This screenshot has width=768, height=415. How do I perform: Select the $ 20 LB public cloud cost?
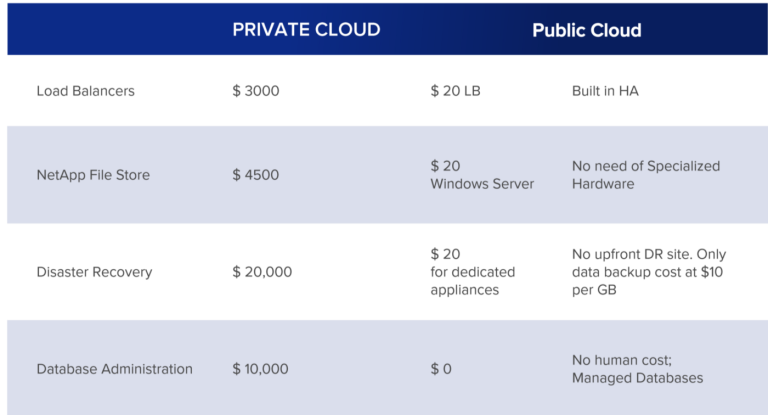pos(455,91)
